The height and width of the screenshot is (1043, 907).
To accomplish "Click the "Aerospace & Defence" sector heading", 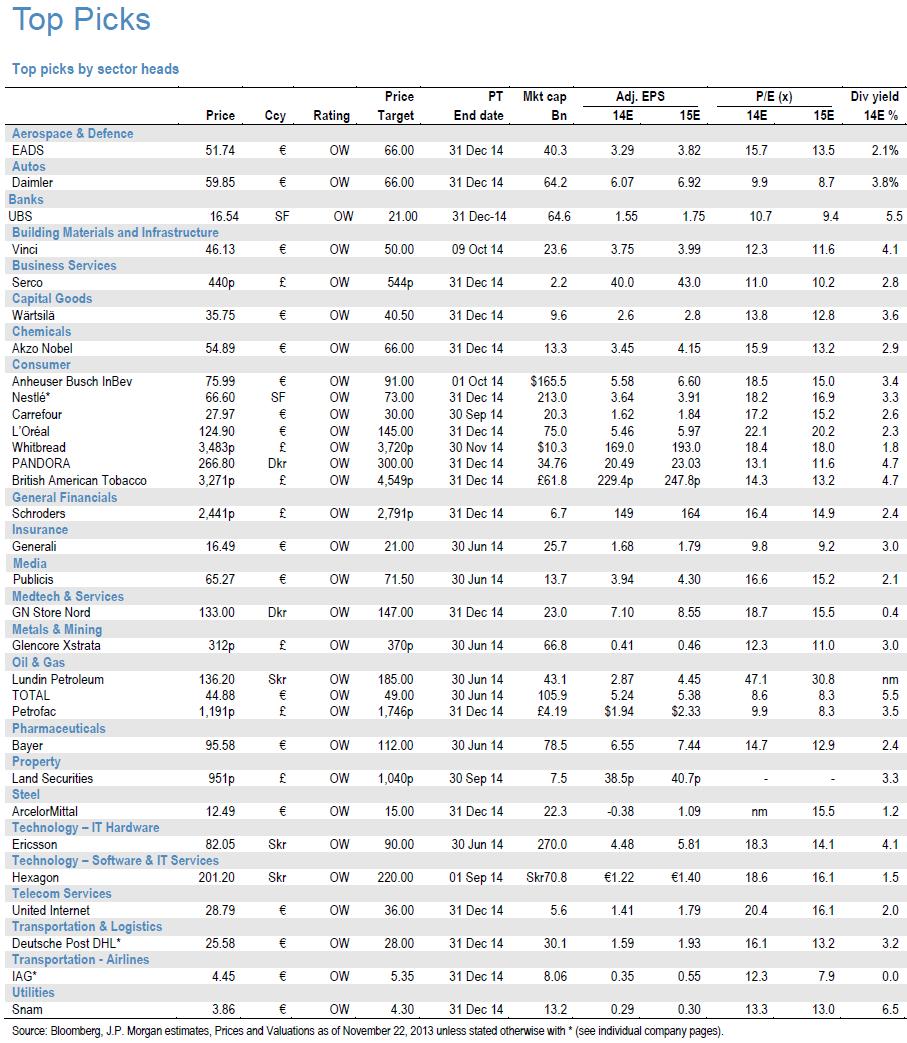I will pos(72,134).
